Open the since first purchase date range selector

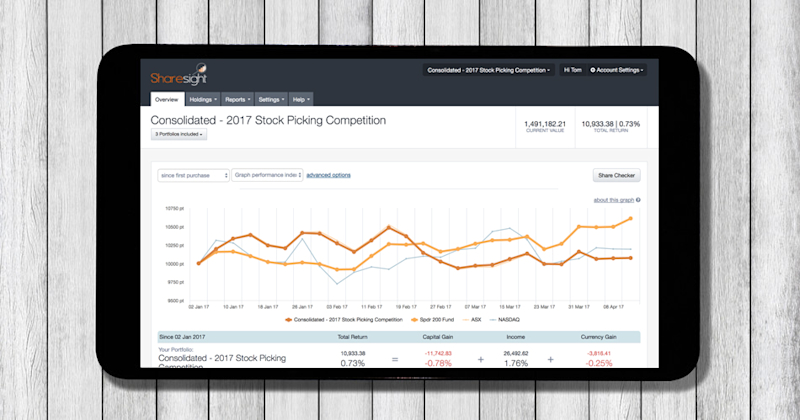pyautogui.click(x=193, y=176)
